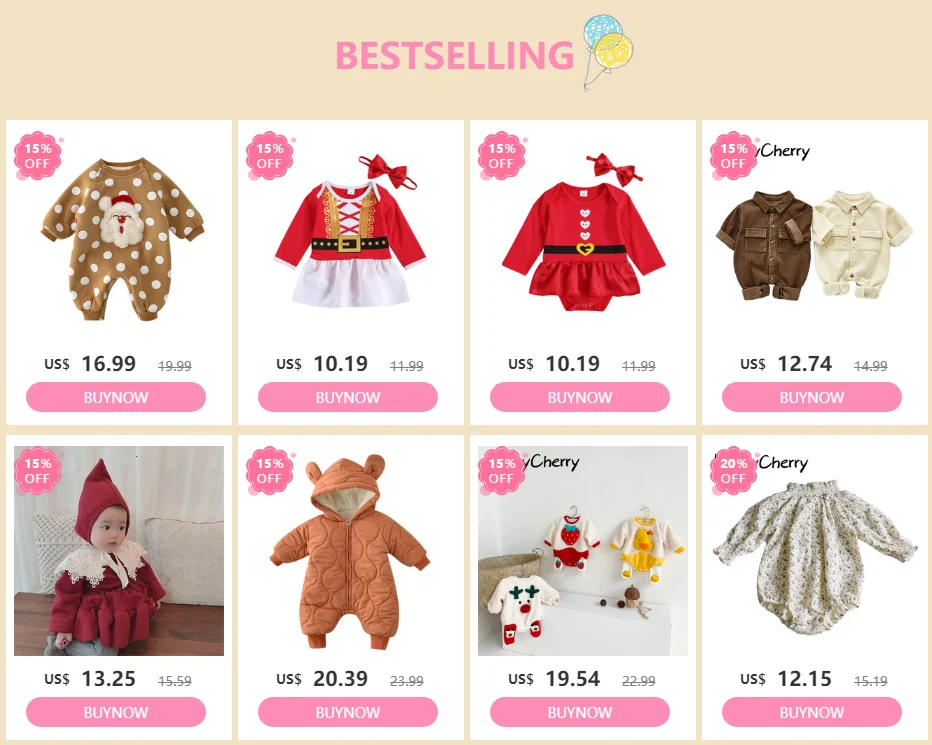The height and width of the screenshot is (745, 932).
Task: Open the hanging fleece rompers photo
Action: coord(582,551)
